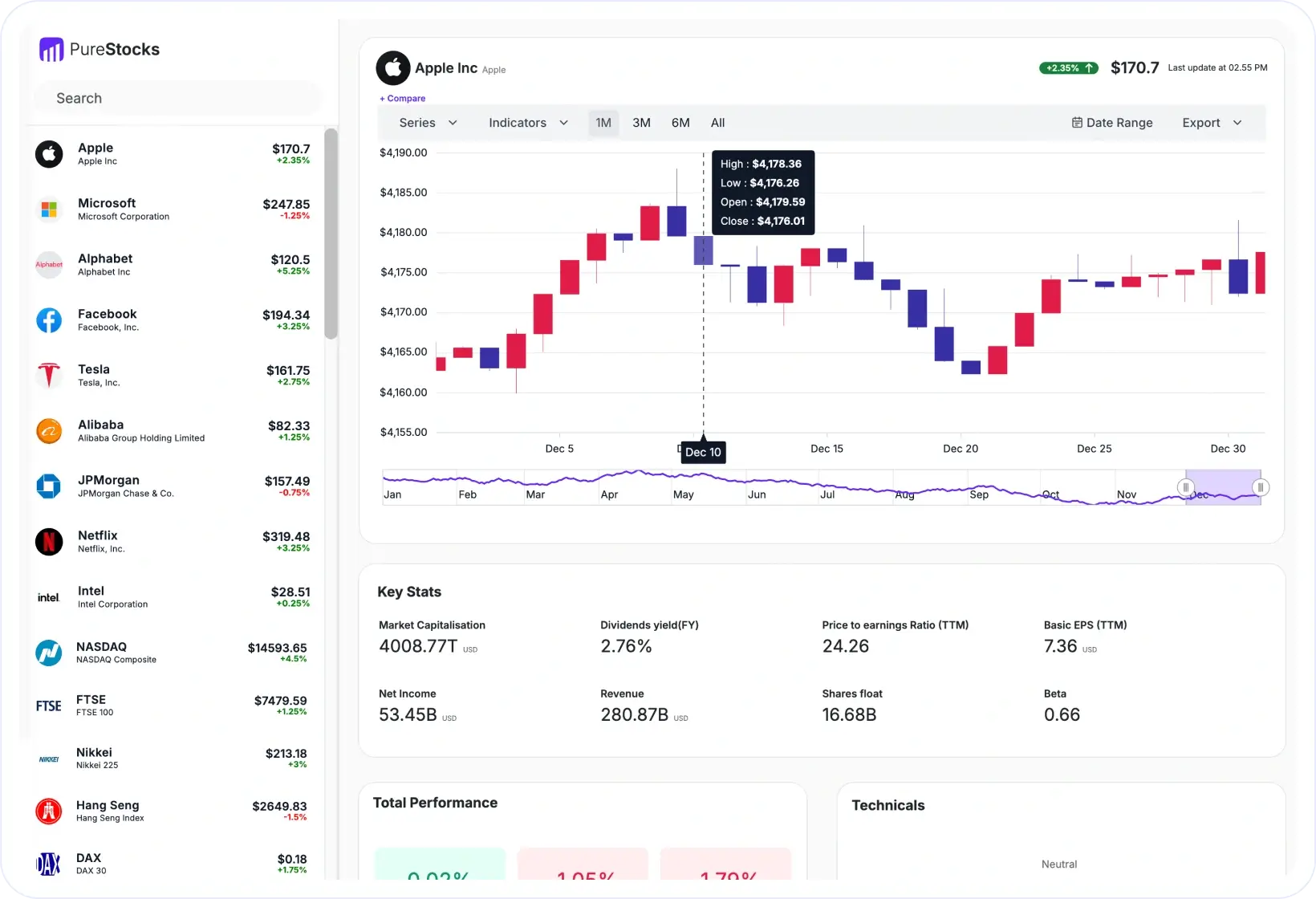
Task: Grab the left handle of range slider
Action: click(1185, 487)
